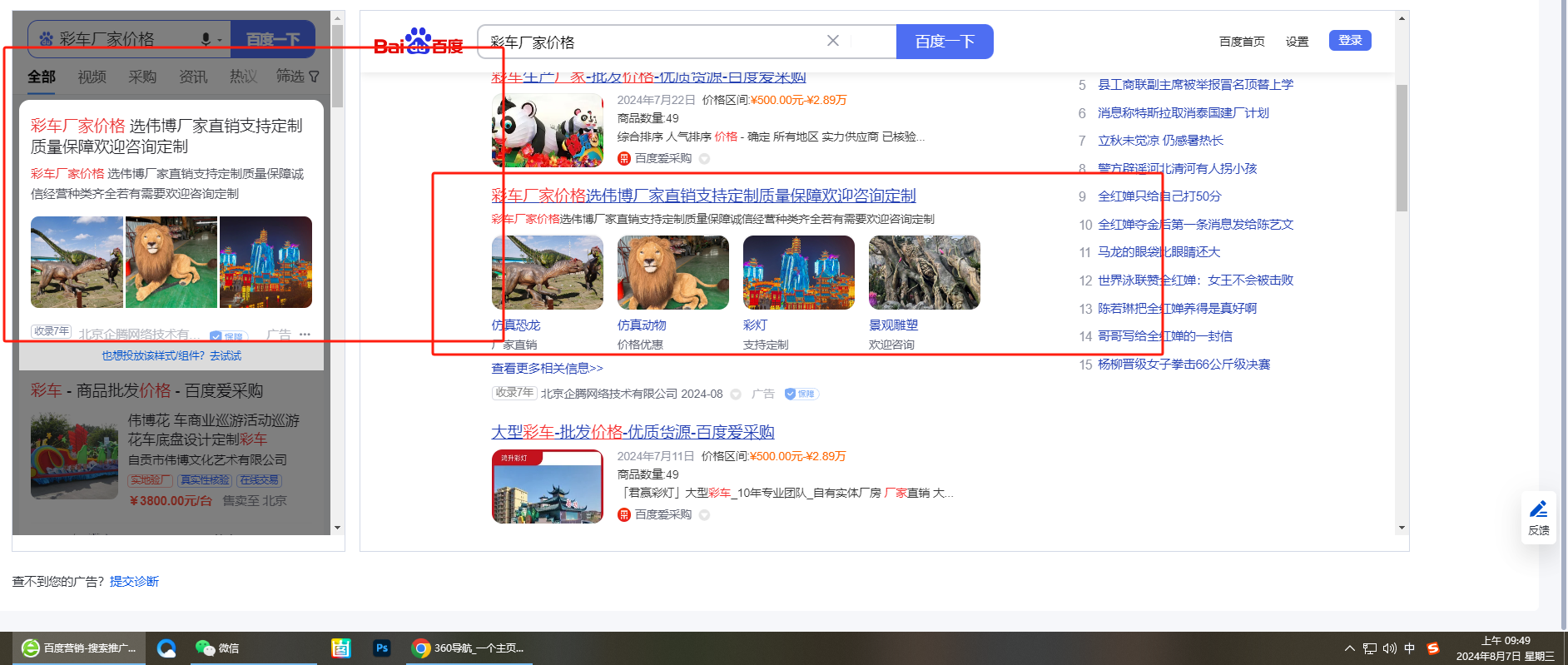
Task: Expand dropdown arrow beside 北京企腾网络技术有限公司 2024-08
Action: (736, 395)
